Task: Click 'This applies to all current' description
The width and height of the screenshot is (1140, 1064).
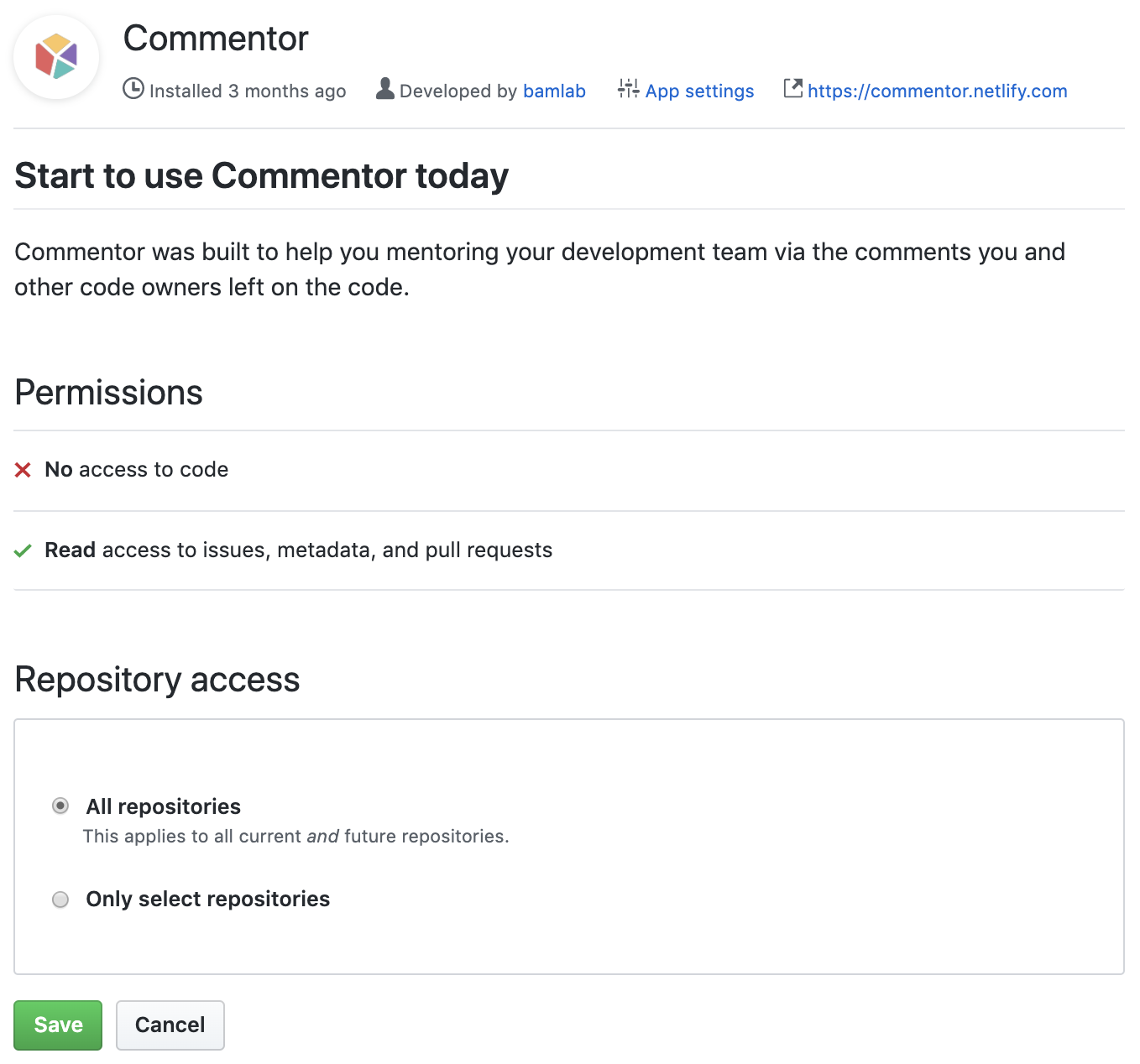Action: click(x=295, y=836)
